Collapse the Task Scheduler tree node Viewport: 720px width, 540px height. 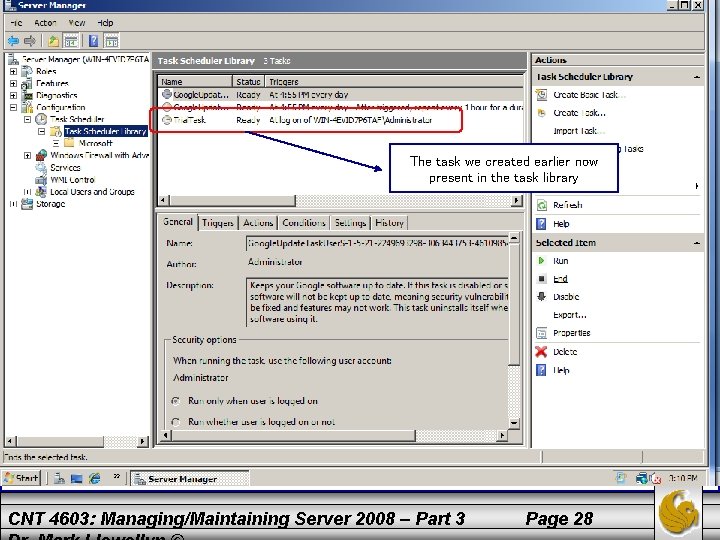27,119
